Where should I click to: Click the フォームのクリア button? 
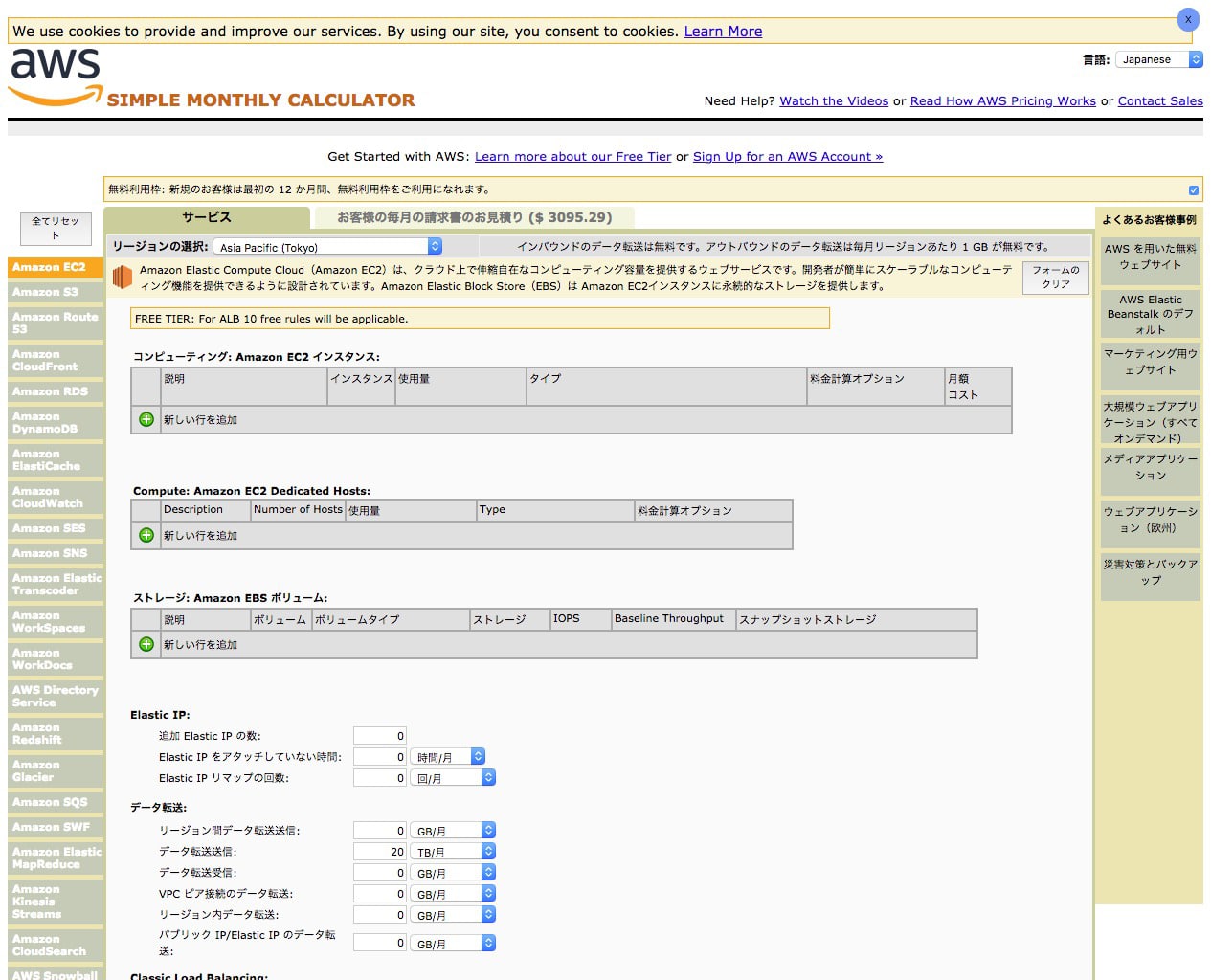tap(1056, 278)
